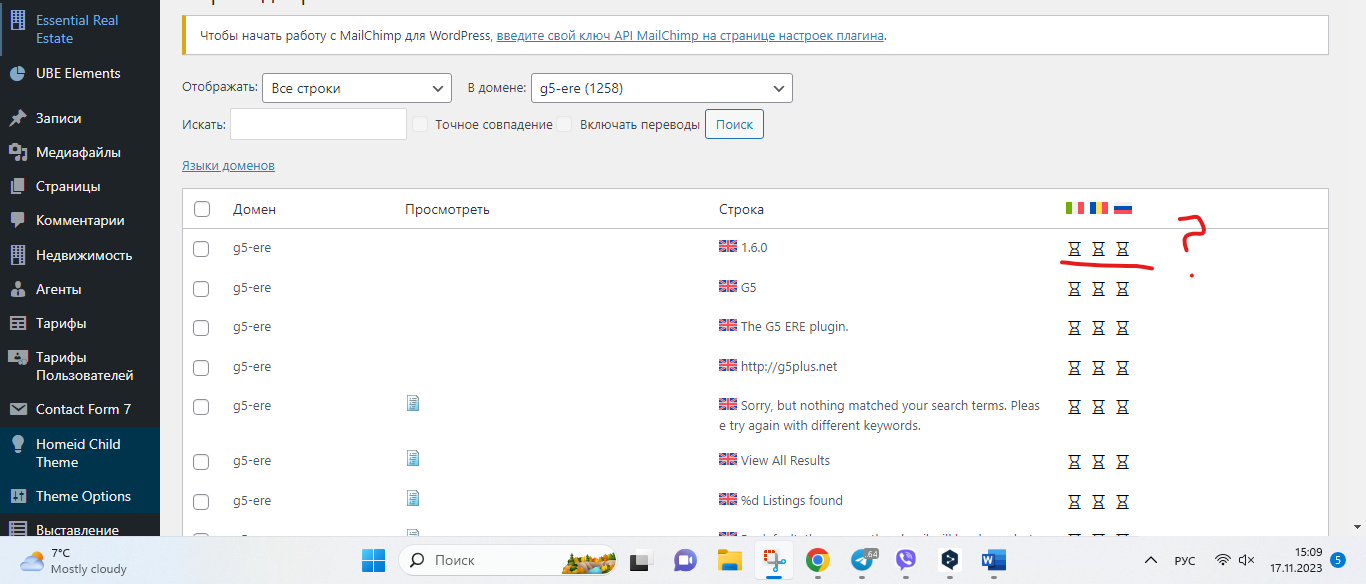This screenshot has width=1366, height=584.
Task: Click the Искать text field
Action: tap(318, 124)
